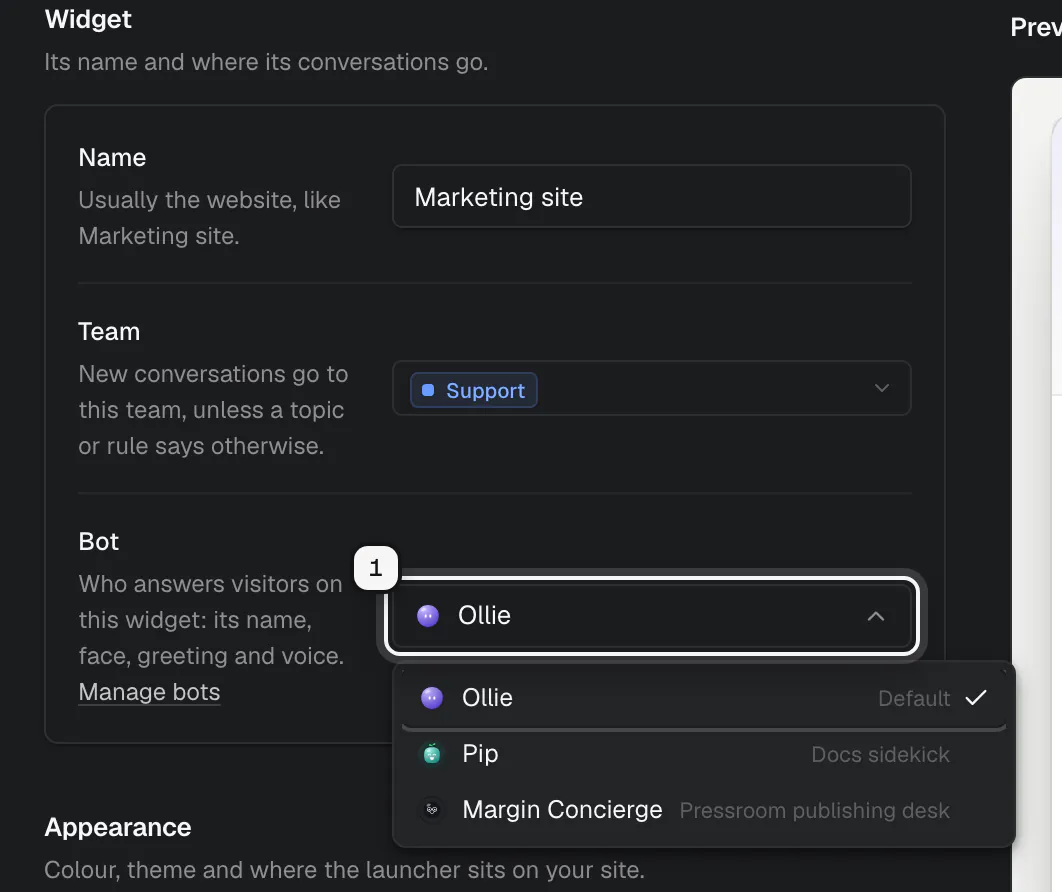1062x892 pixels.
Task: Edit the Name field reading Marketing site
Action: pyautogui.click(x=652, y=196)
